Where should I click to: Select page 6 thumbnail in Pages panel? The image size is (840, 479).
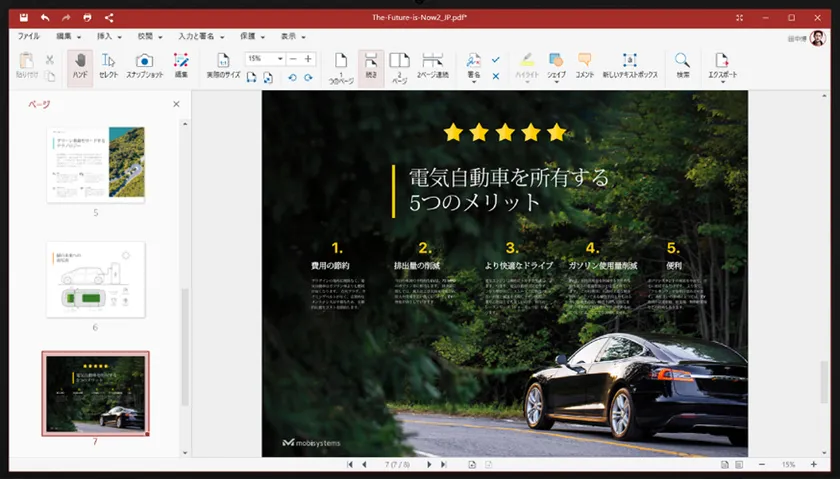(x=95, y=280)
